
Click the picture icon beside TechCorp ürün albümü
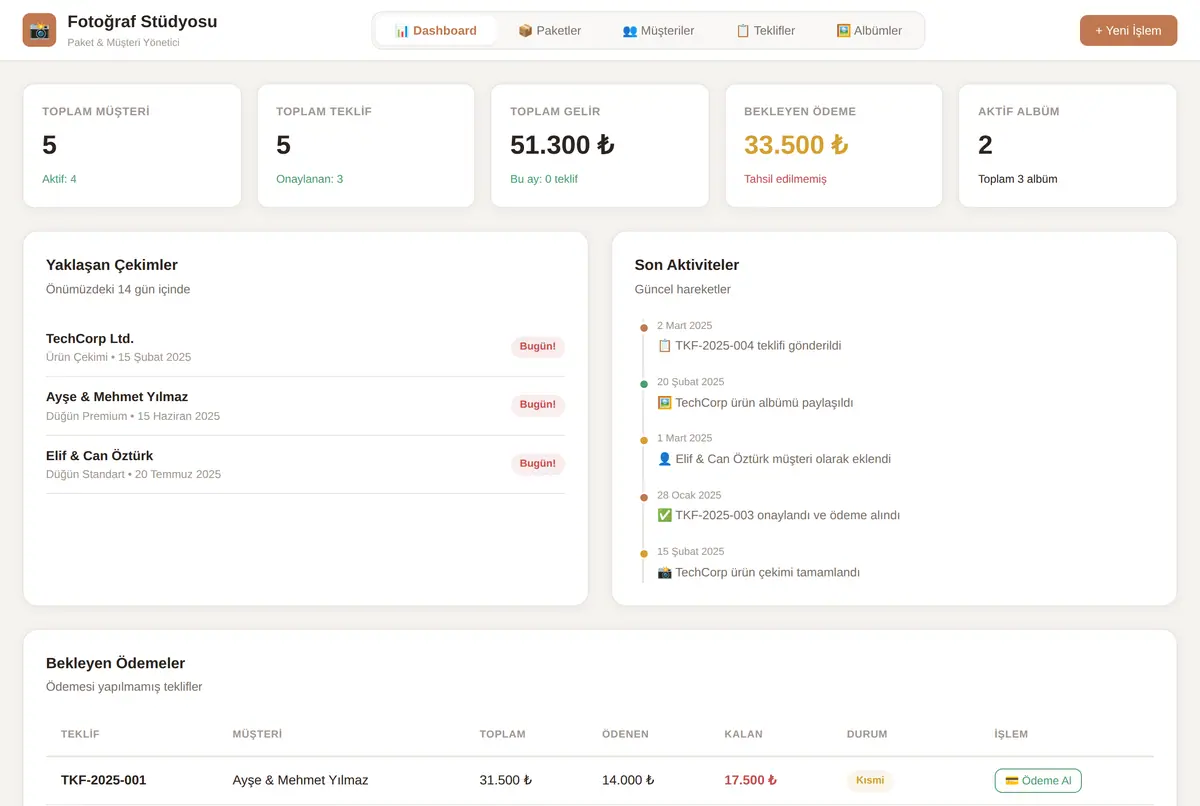(x=664, y=403)
